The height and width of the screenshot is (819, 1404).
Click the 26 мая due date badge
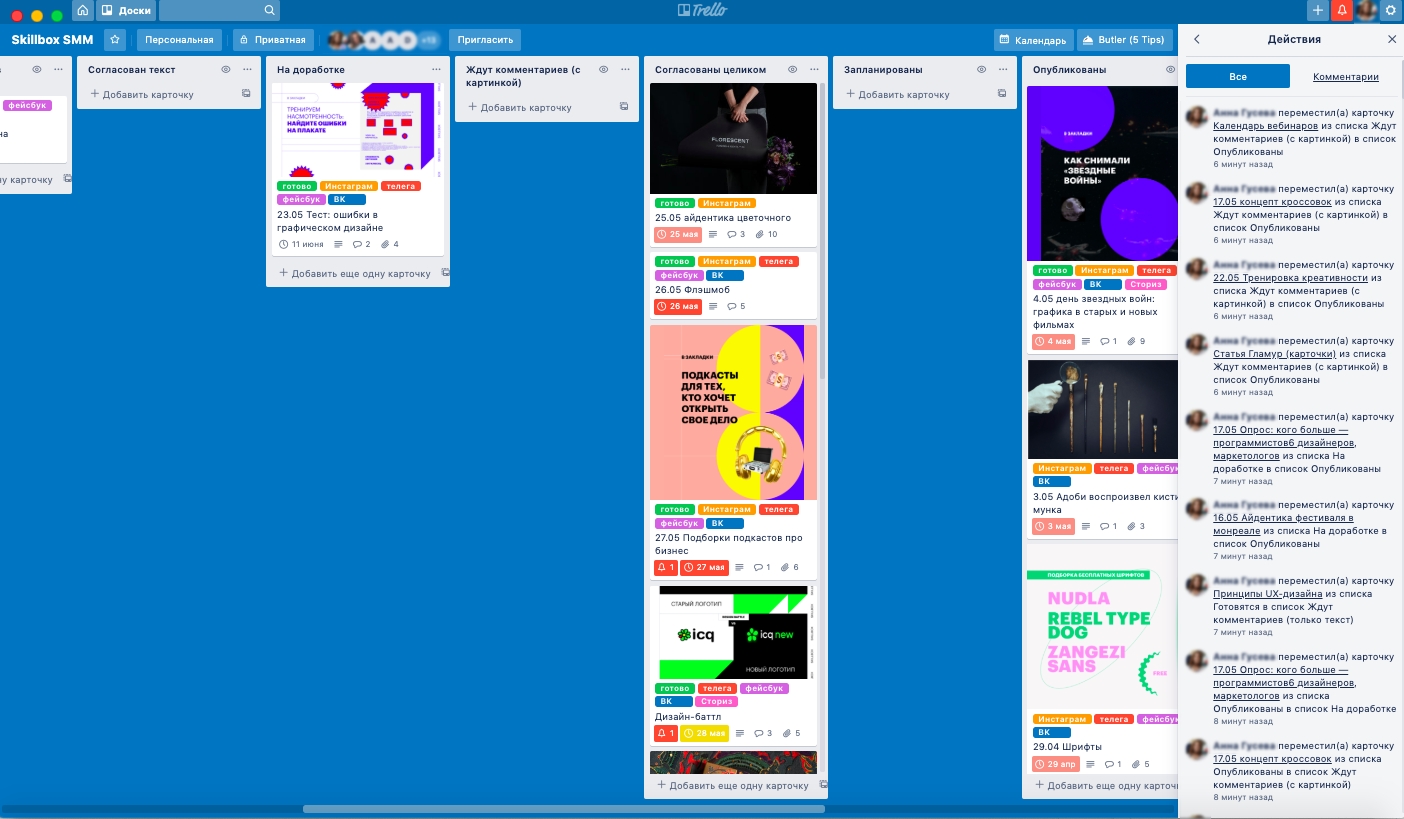pyautogui.click(x=678, y=306)
